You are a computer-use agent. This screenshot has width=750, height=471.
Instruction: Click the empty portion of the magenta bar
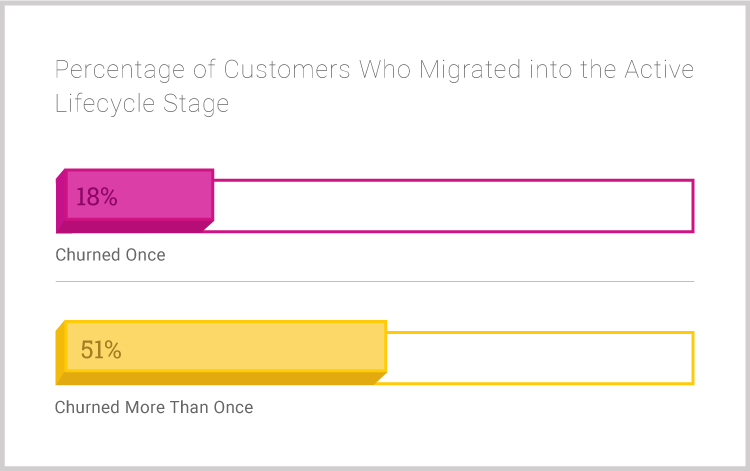coord(453,206)
